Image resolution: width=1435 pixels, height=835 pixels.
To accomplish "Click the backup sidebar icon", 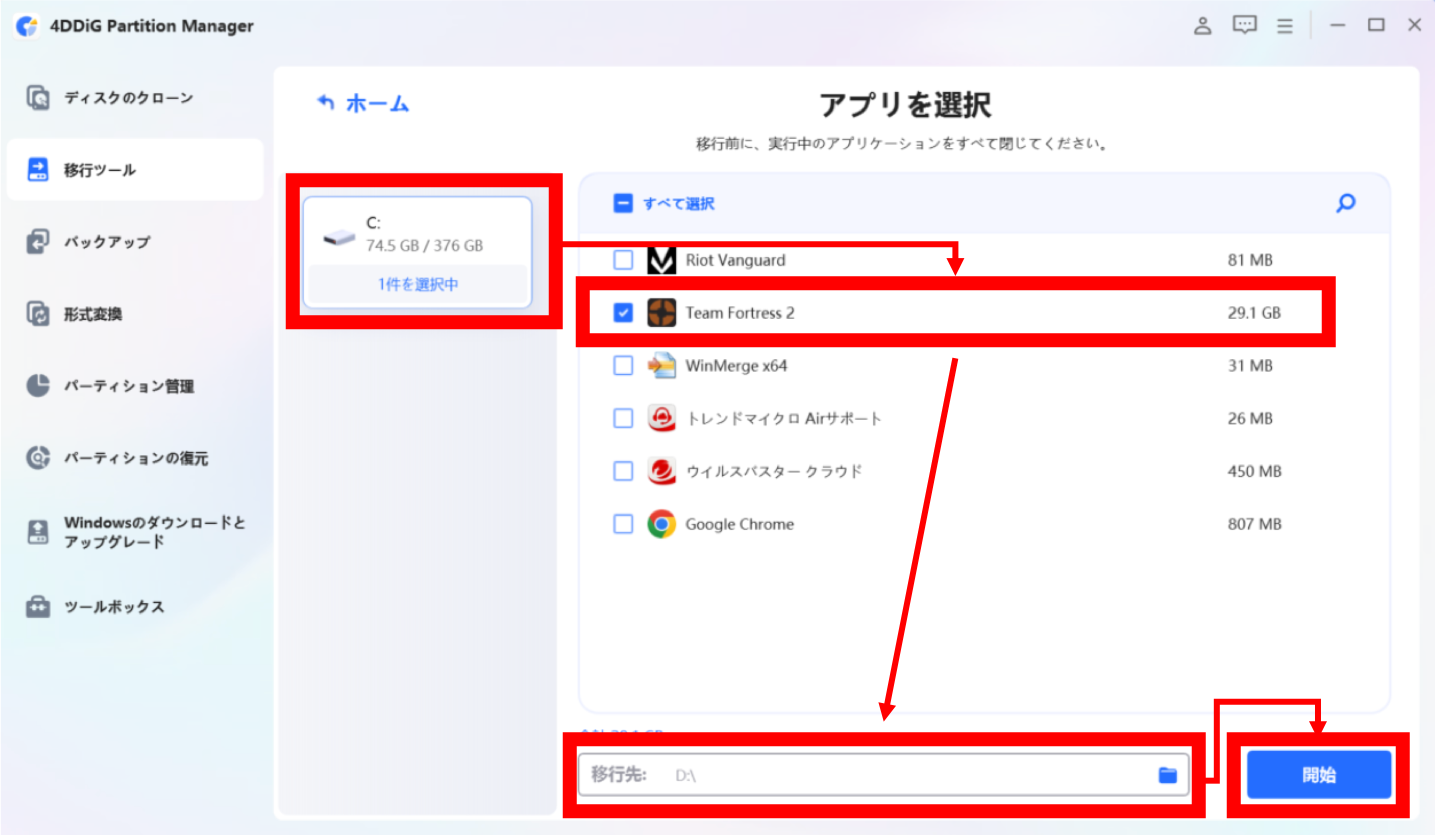I will [38, 242].
